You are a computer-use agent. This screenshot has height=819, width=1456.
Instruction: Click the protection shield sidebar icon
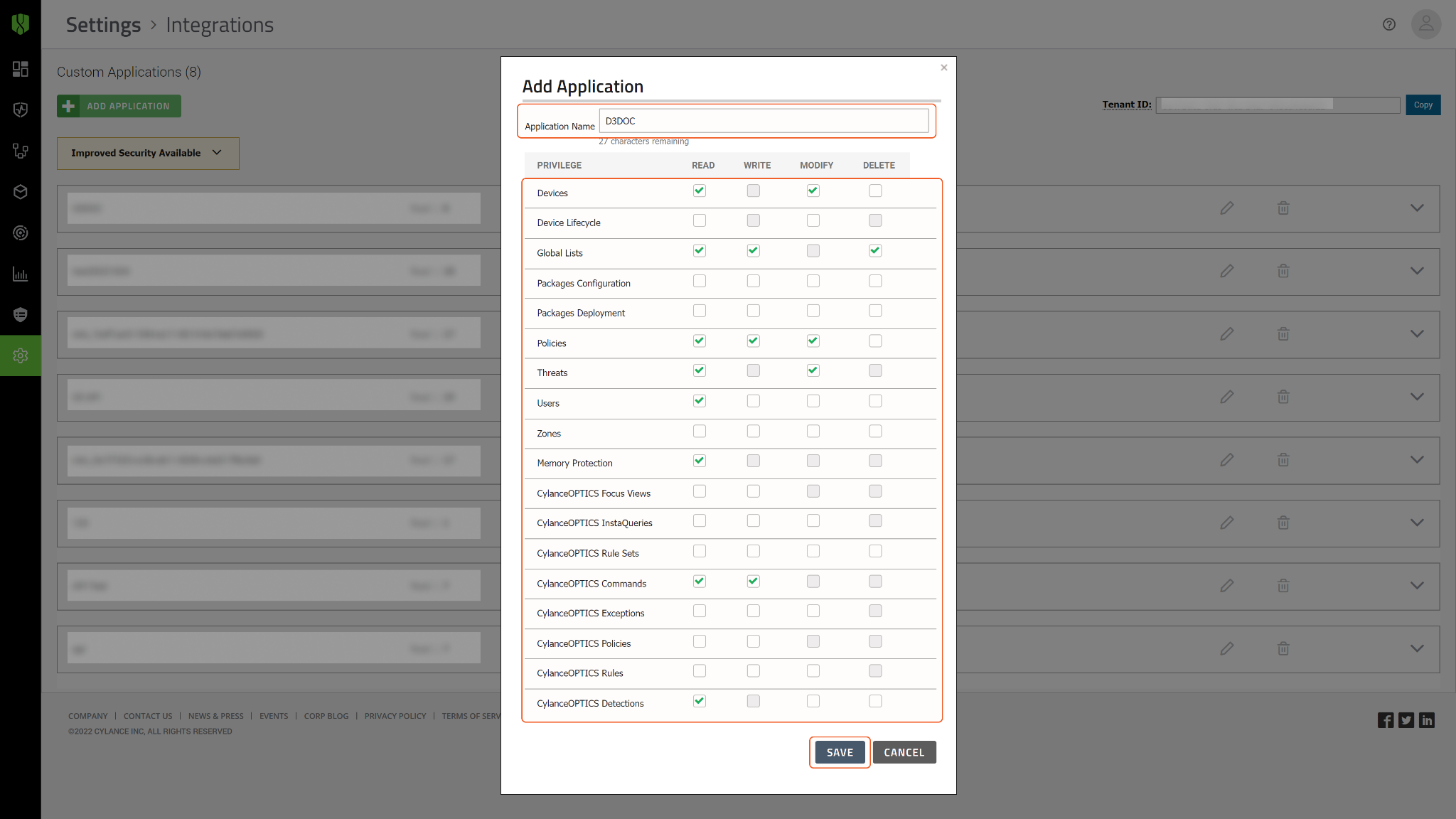(x=20, y=110)
